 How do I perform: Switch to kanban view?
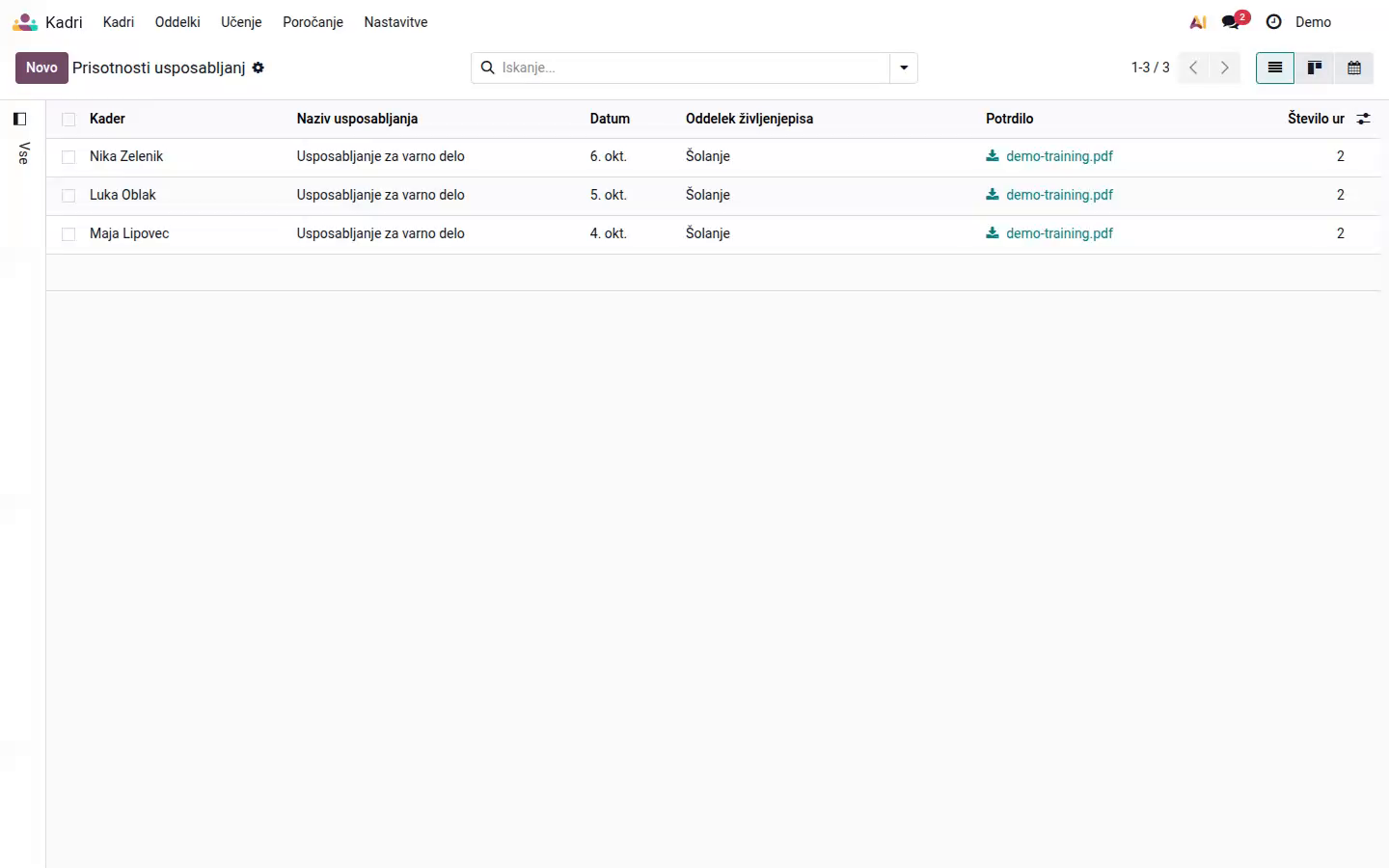[x=1314, y=68]
